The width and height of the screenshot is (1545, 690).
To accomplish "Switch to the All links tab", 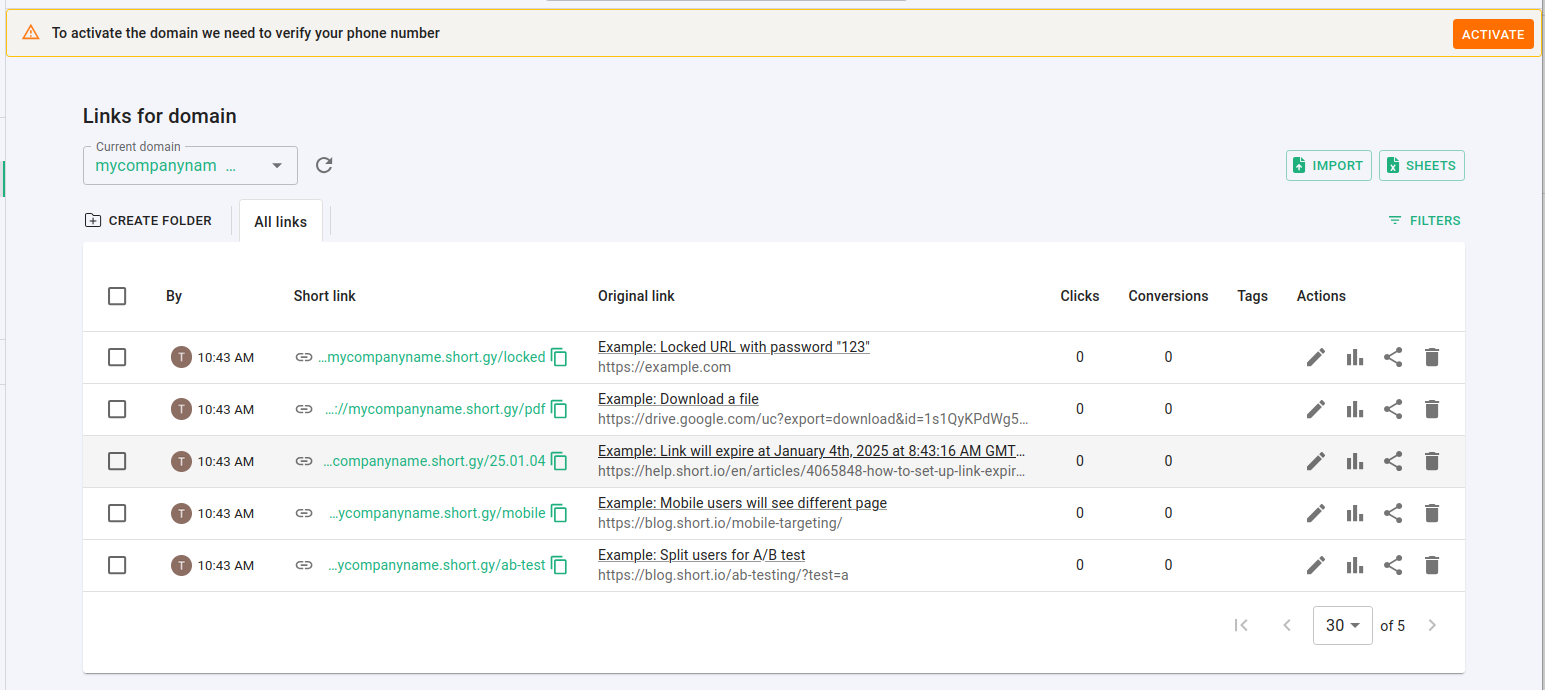I will 280,222.
